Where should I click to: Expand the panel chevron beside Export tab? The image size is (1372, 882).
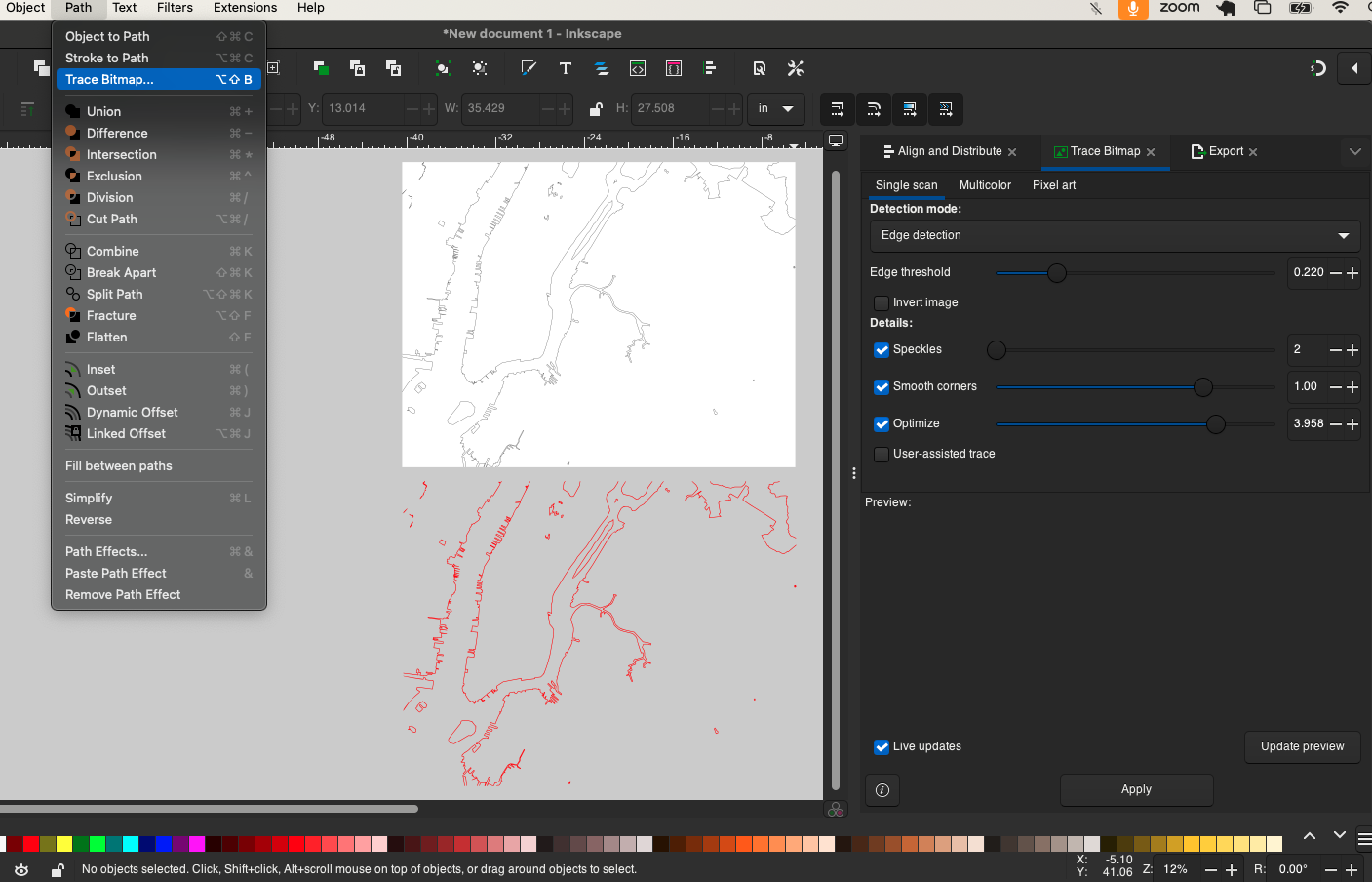(1355, 151)
